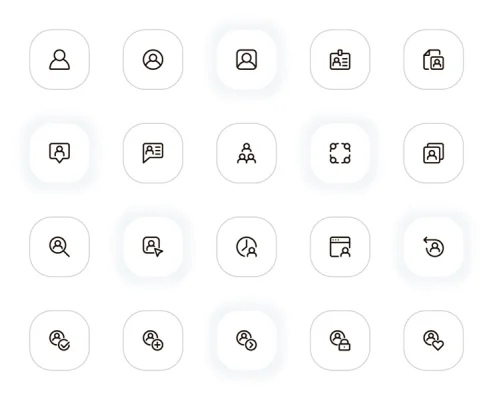Viewport: 493px width, 400px height.
Task: Select the clock with user icon
Action: click(x=246, y=247)
